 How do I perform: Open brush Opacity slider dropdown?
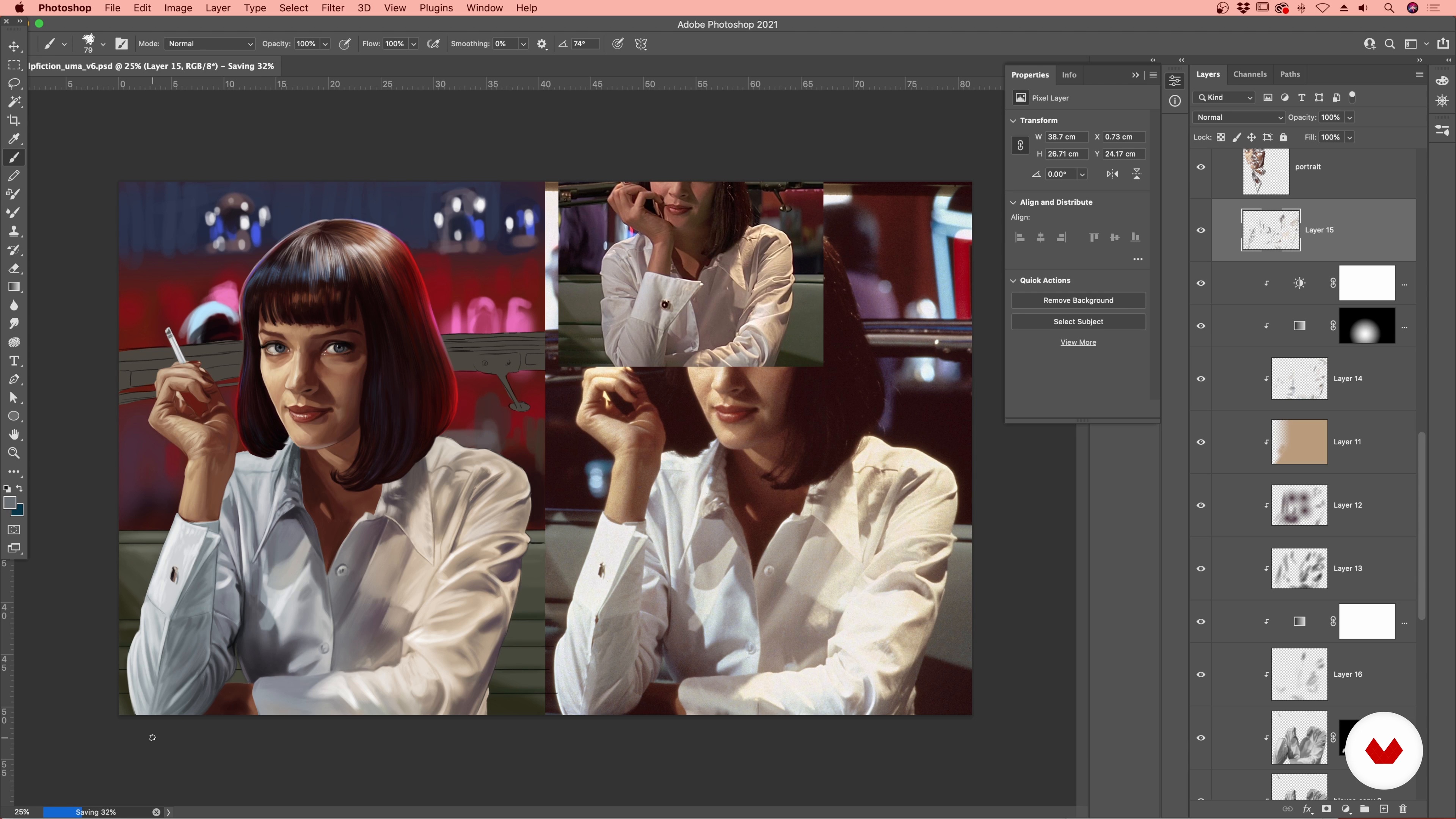pyautogui.click(x=326, y=44)
